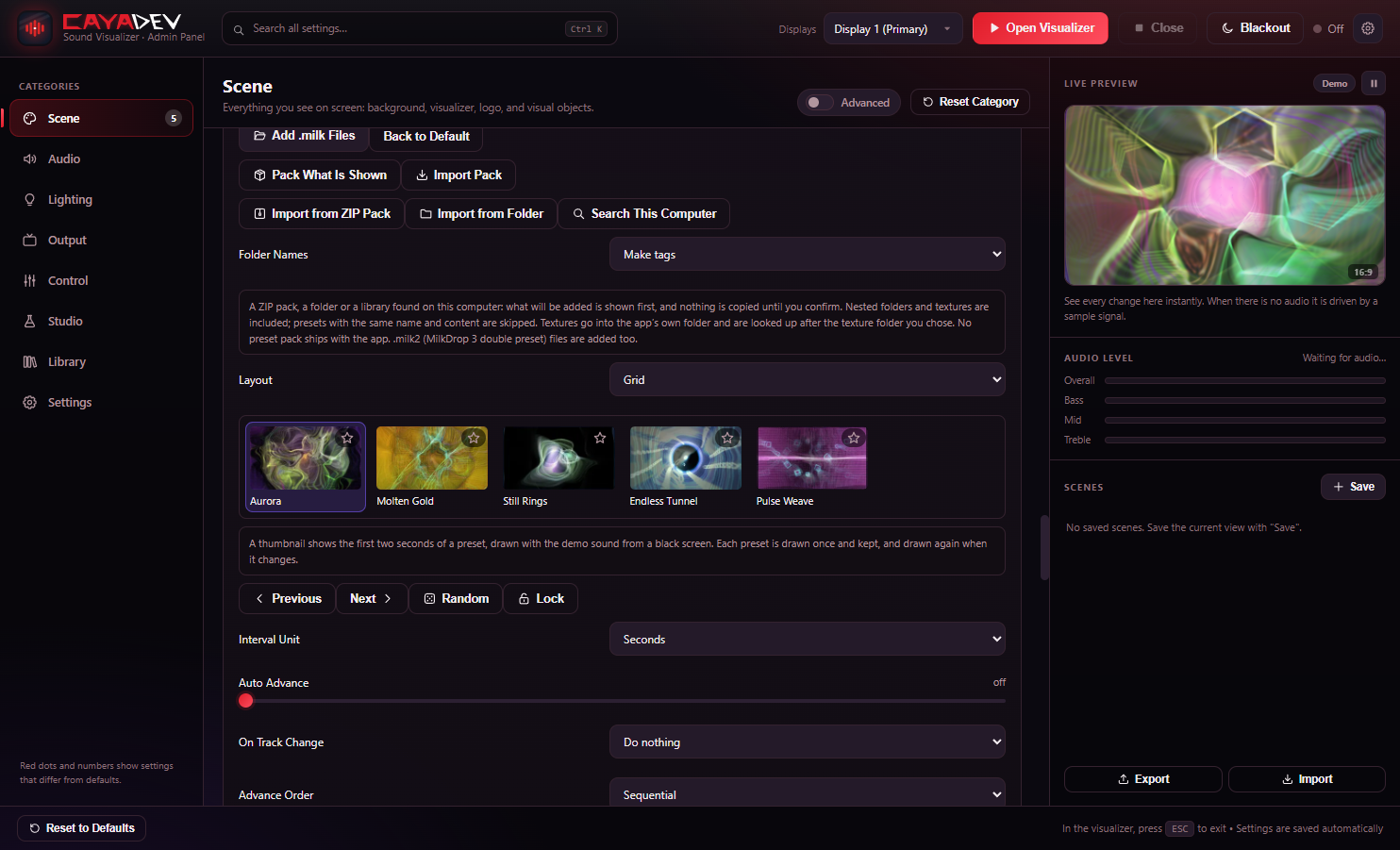Viewport: 1400px width, 850px height.
Task: Click the Search all settings field
Action: click(420, 28)
